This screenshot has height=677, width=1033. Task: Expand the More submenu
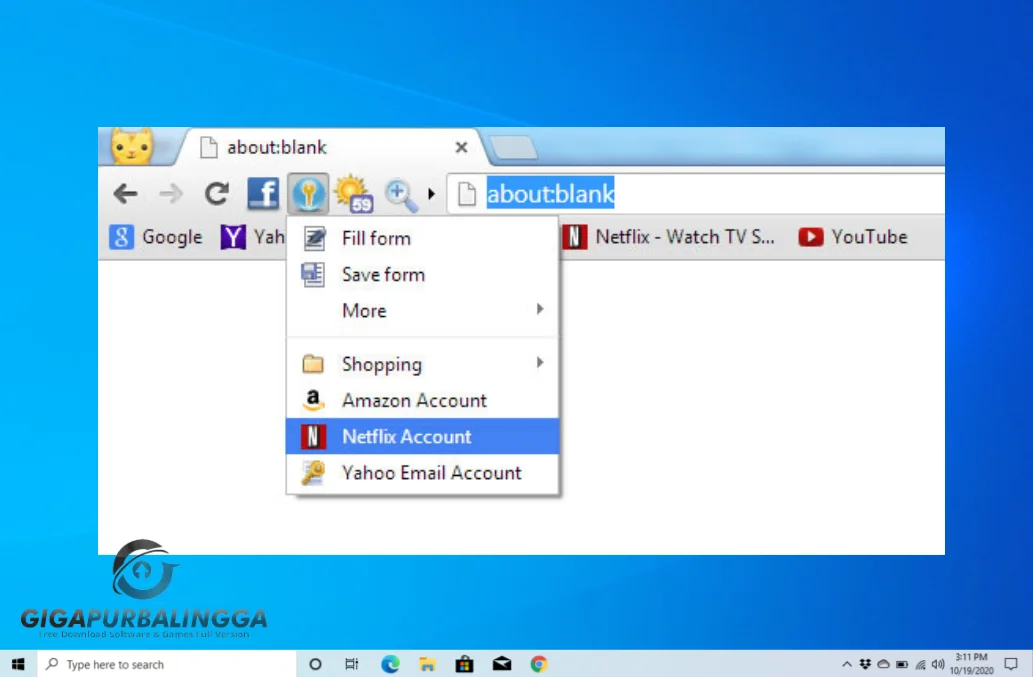click(x=363, y=310)
